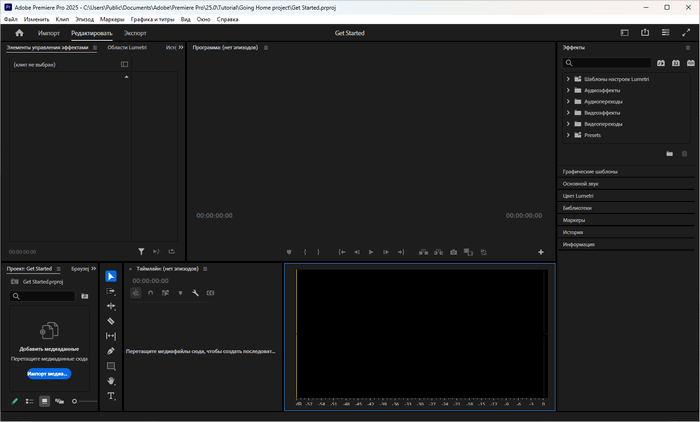Open the Файл menu
700x422 pixels.
11,19
